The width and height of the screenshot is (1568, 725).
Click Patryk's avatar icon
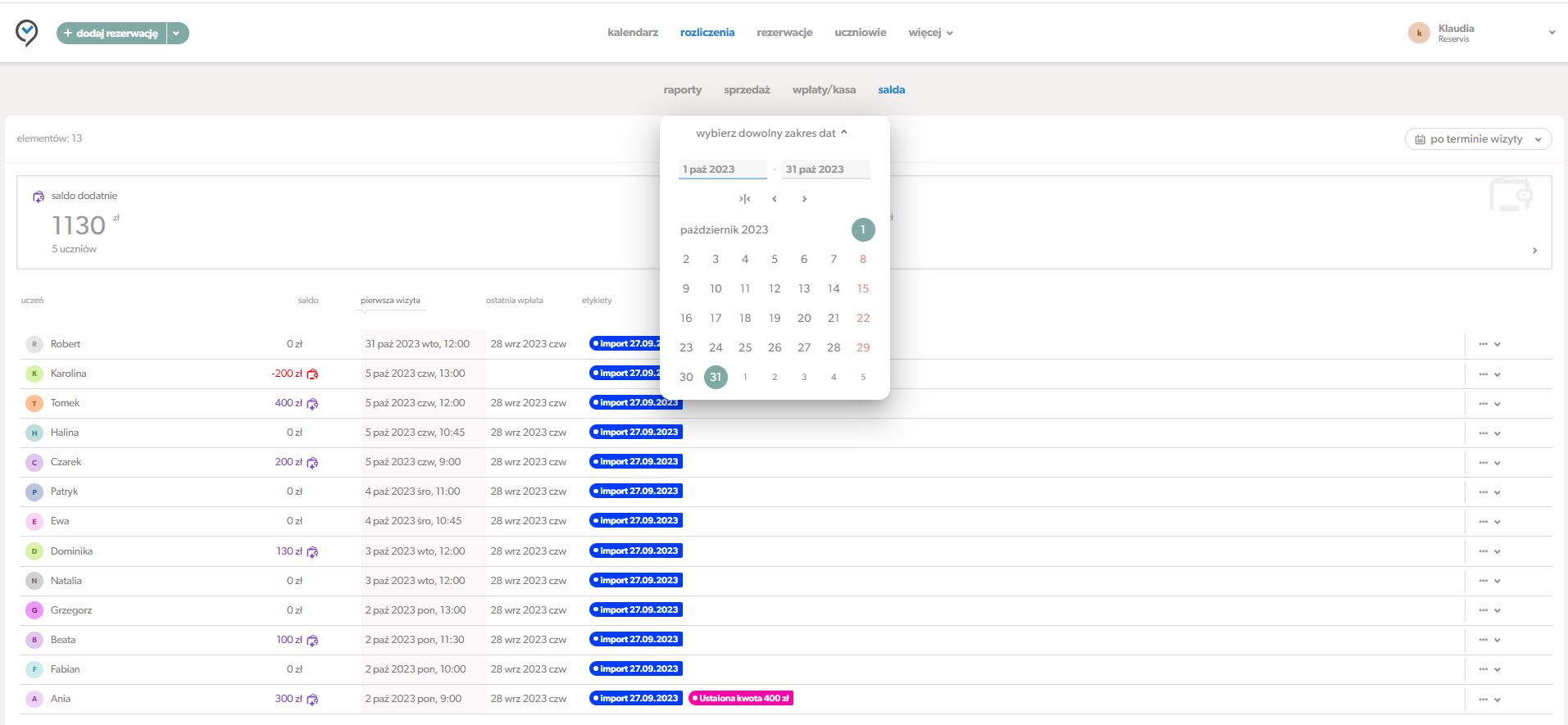click(x=34, y=492)
